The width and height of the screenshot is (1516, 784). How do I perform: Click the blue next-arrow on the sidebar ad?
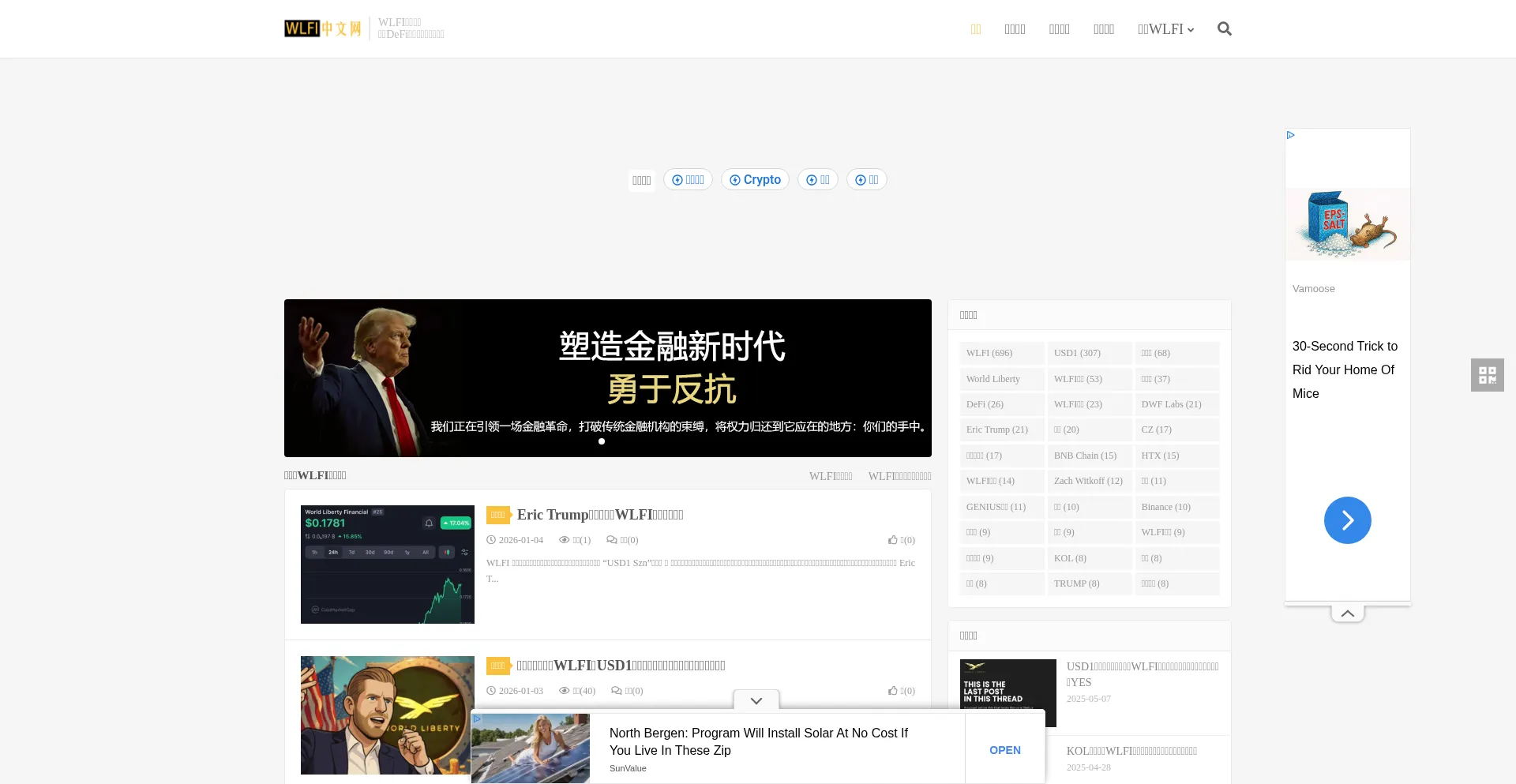click(1347, 520)
